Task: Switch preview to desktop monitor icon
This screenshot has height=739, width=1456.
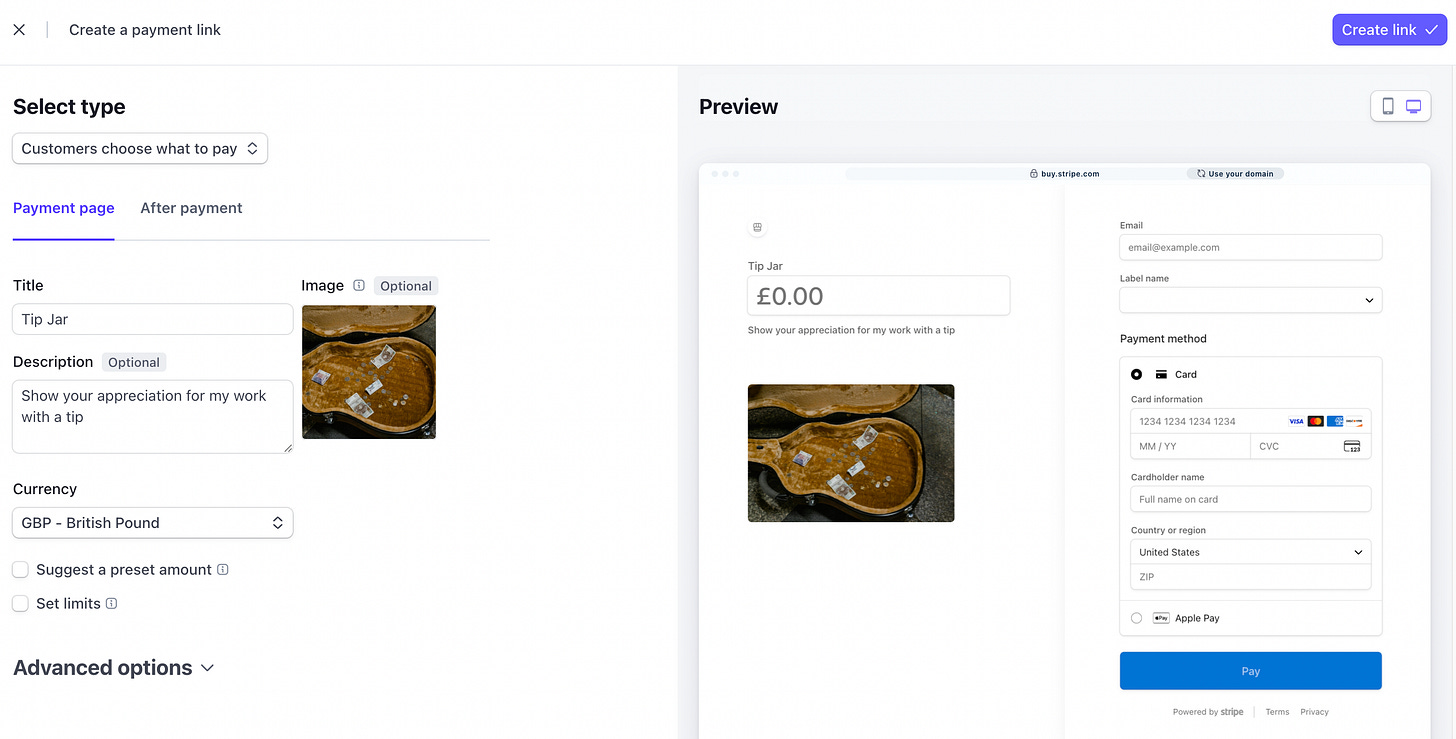Action: tap(1413, 106)
